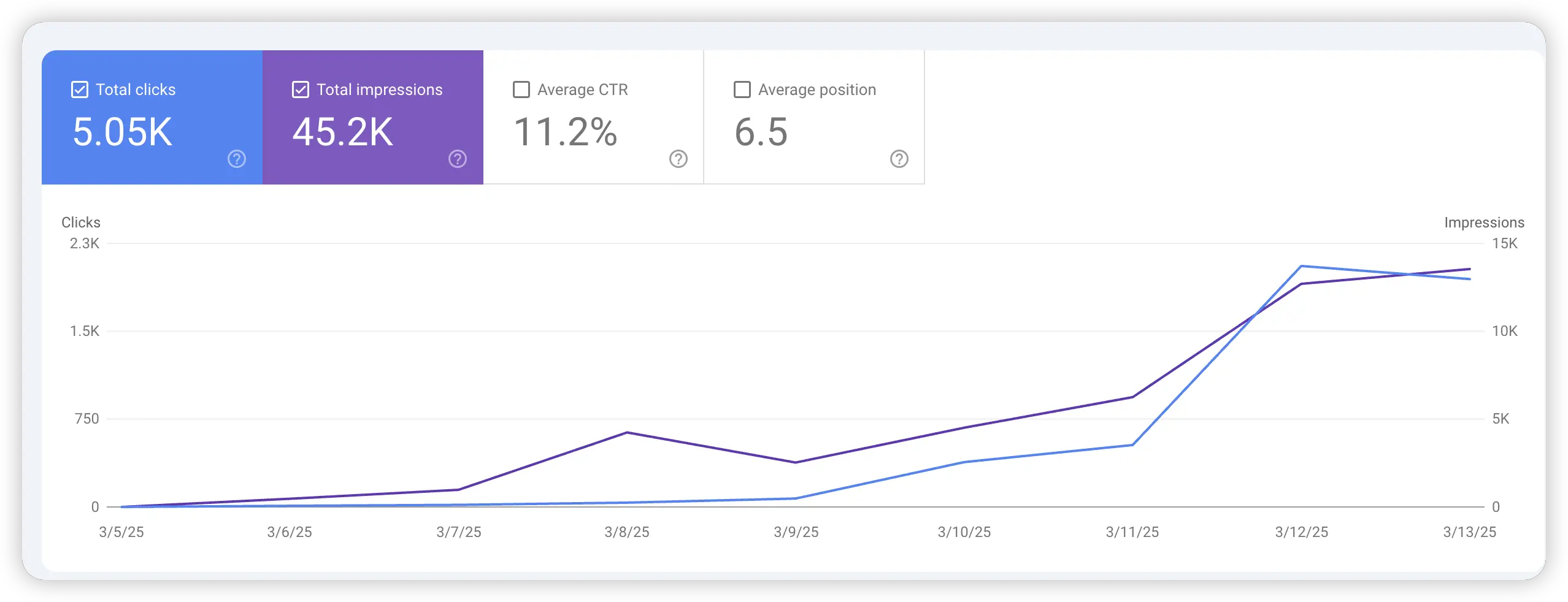The height and width of the screenshot is (602, 1568).
Task: Click the help icon on Average position card
Action: [899, 159]
